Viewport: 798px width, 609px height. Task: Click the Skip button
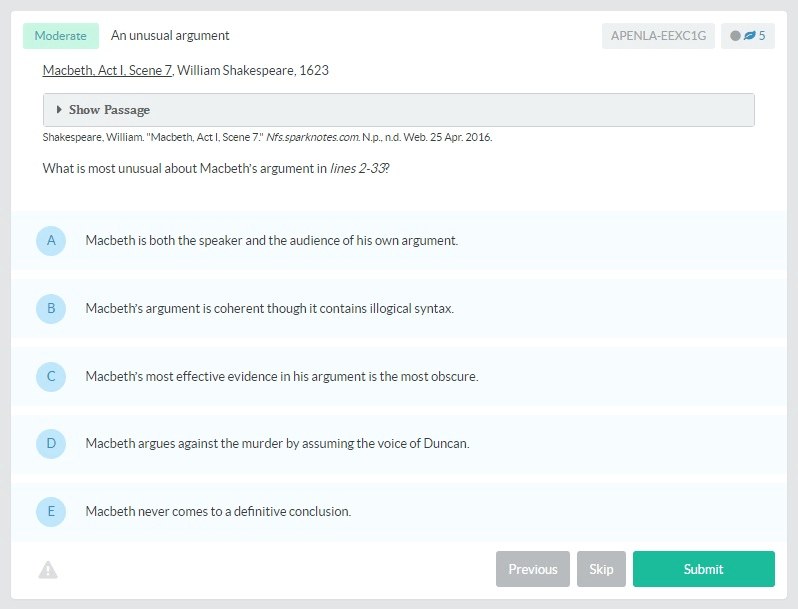pos(601,569)
